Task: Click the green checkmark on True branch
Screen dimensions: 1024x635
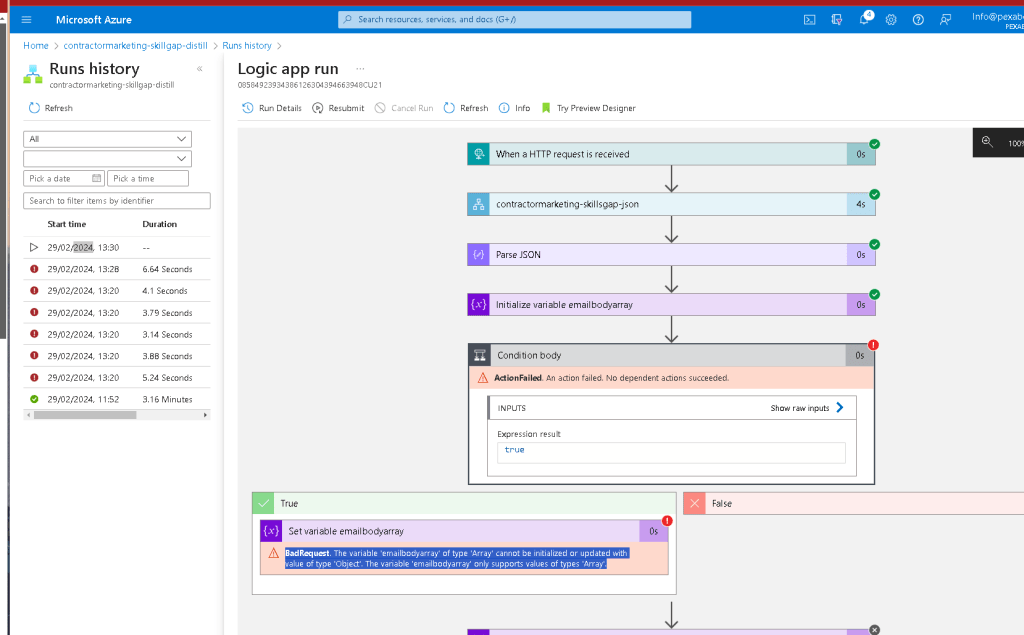Action: pos(263,504)
